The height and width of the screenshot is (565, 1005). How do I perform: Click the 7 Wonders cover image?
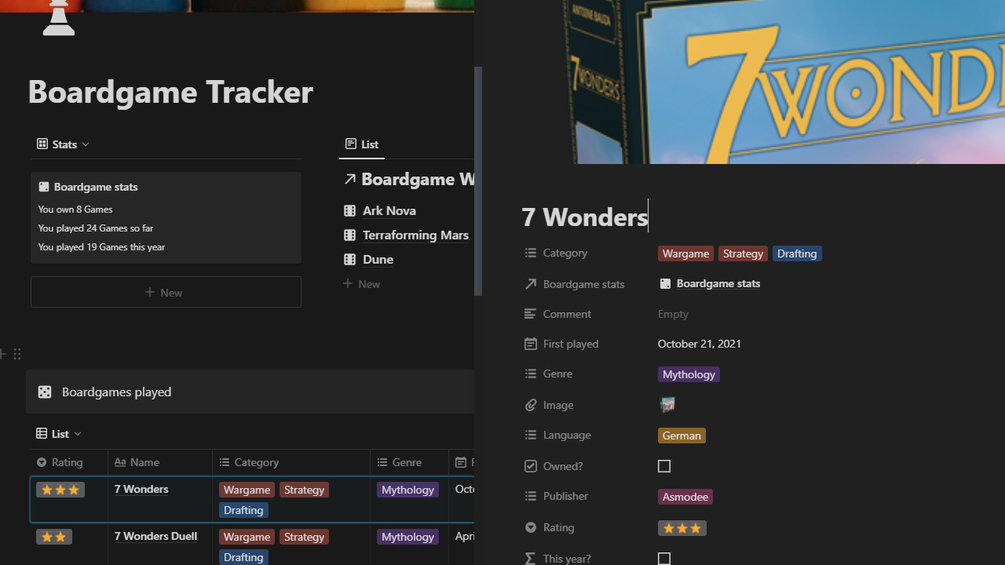(x=783, y=82)
